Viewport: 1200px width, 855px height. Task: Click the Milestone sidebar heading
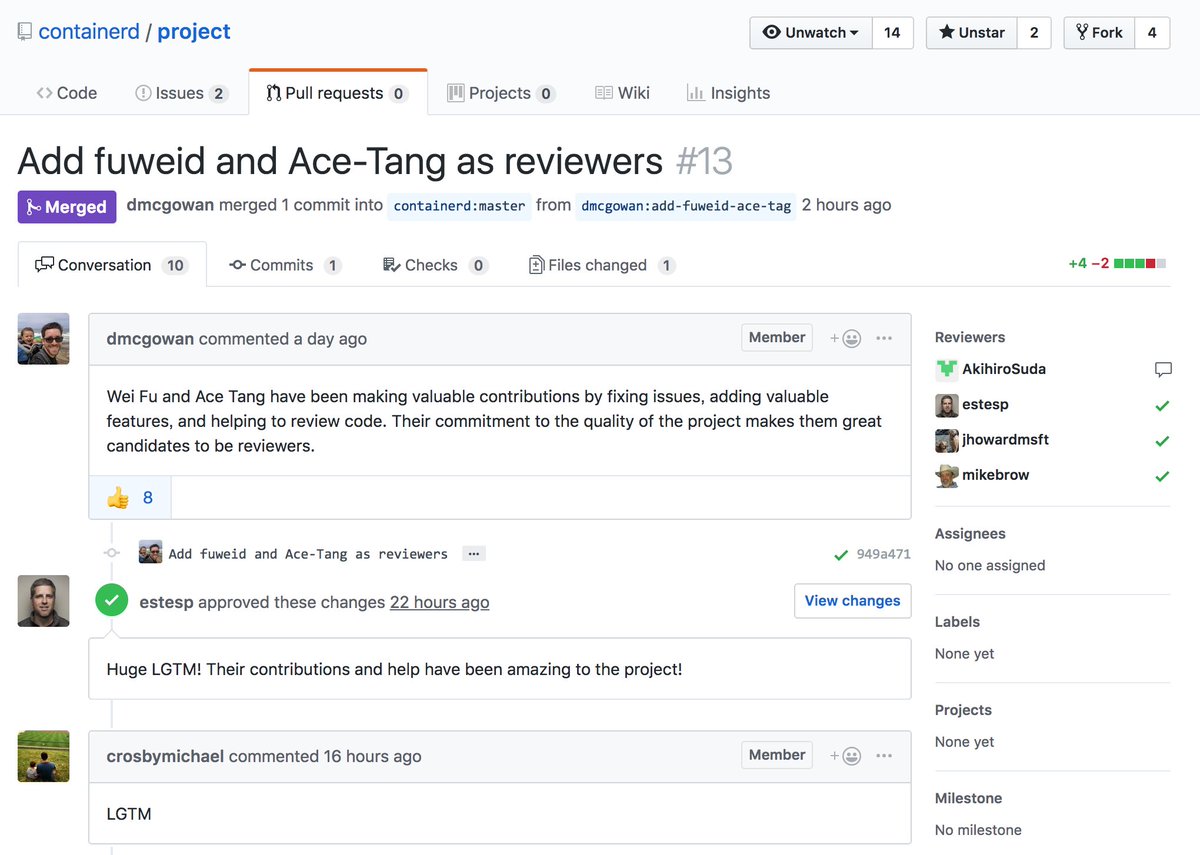point(968,798)
